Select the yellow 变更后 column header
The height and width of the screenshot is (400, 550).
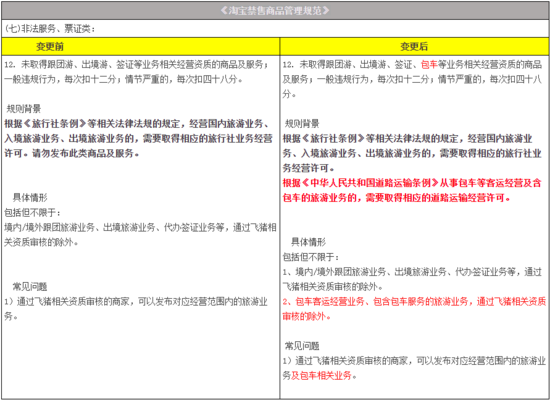coord(414,46)
